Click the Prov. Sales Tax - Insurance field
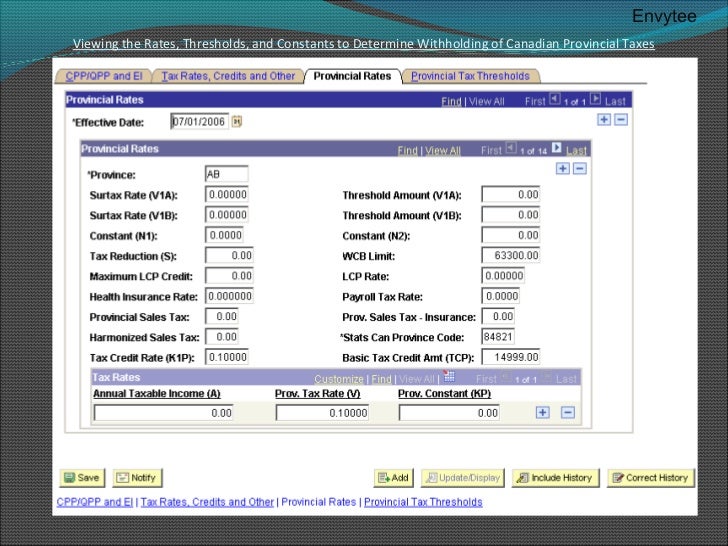The image size is (728, 546). (498, 317)
